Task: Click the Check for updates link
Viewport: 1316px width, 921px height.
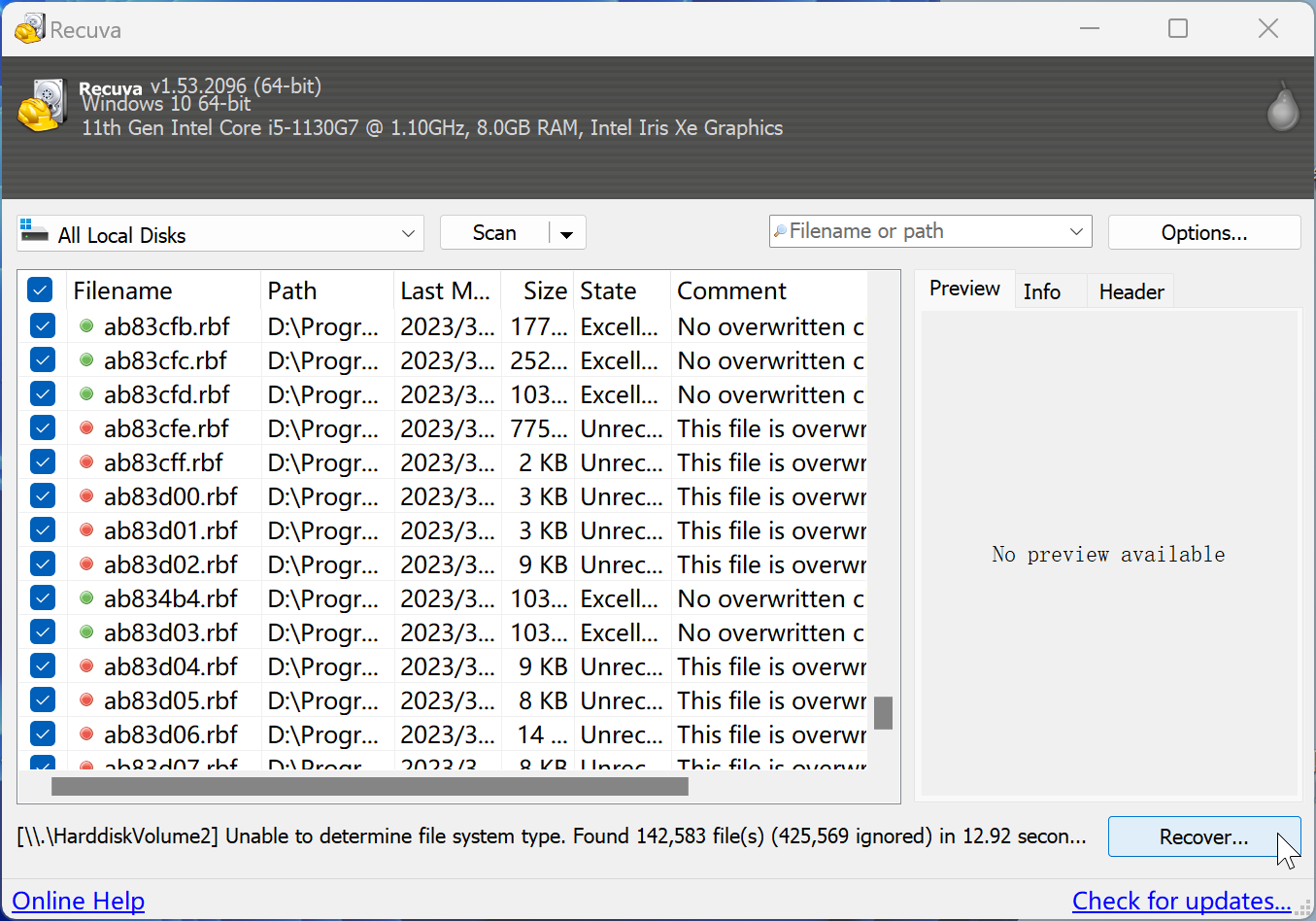Action: [x=1182, y=901]
